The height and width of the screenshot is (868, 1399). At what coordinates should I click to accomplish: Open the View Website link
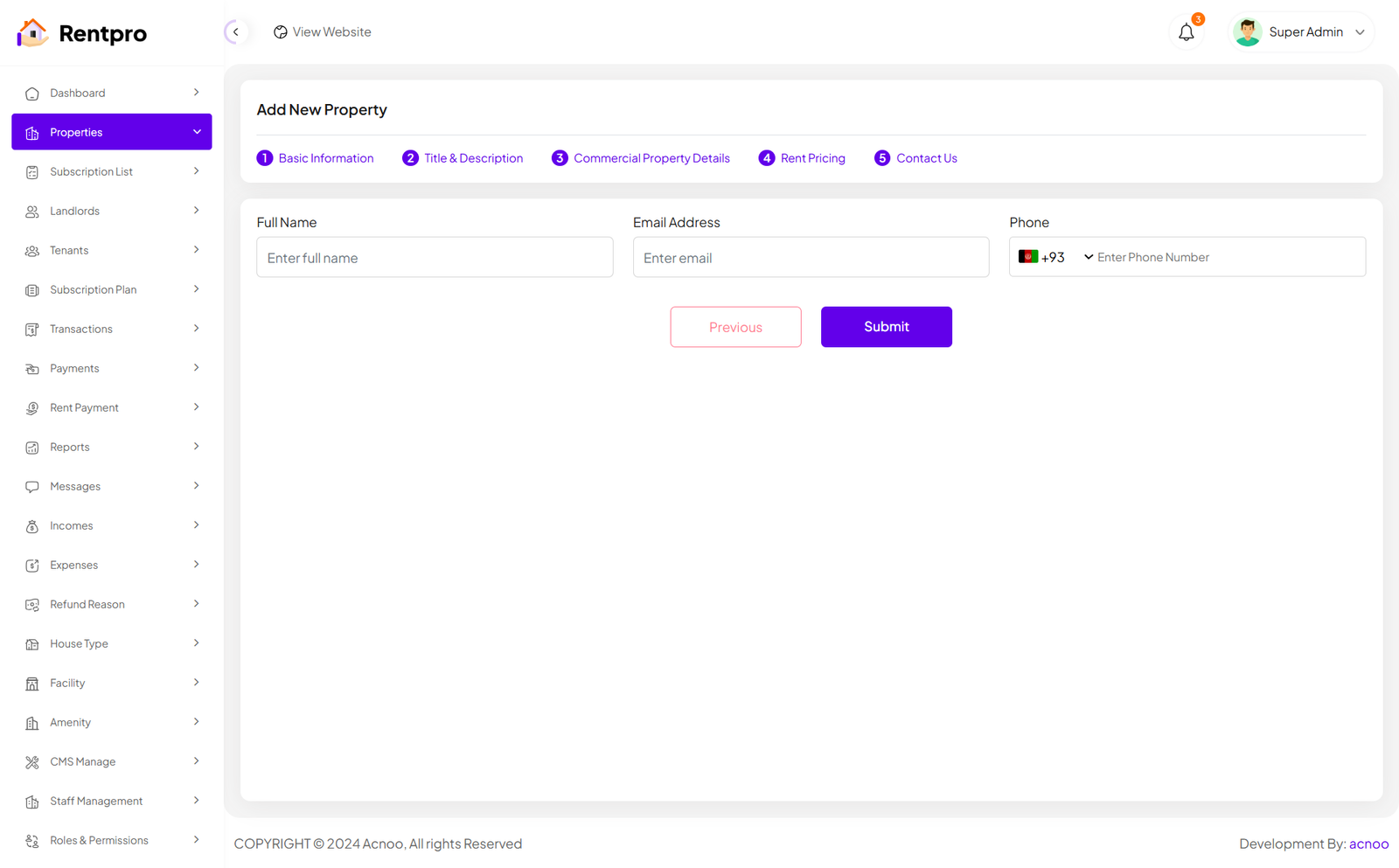tap(323, 32)
